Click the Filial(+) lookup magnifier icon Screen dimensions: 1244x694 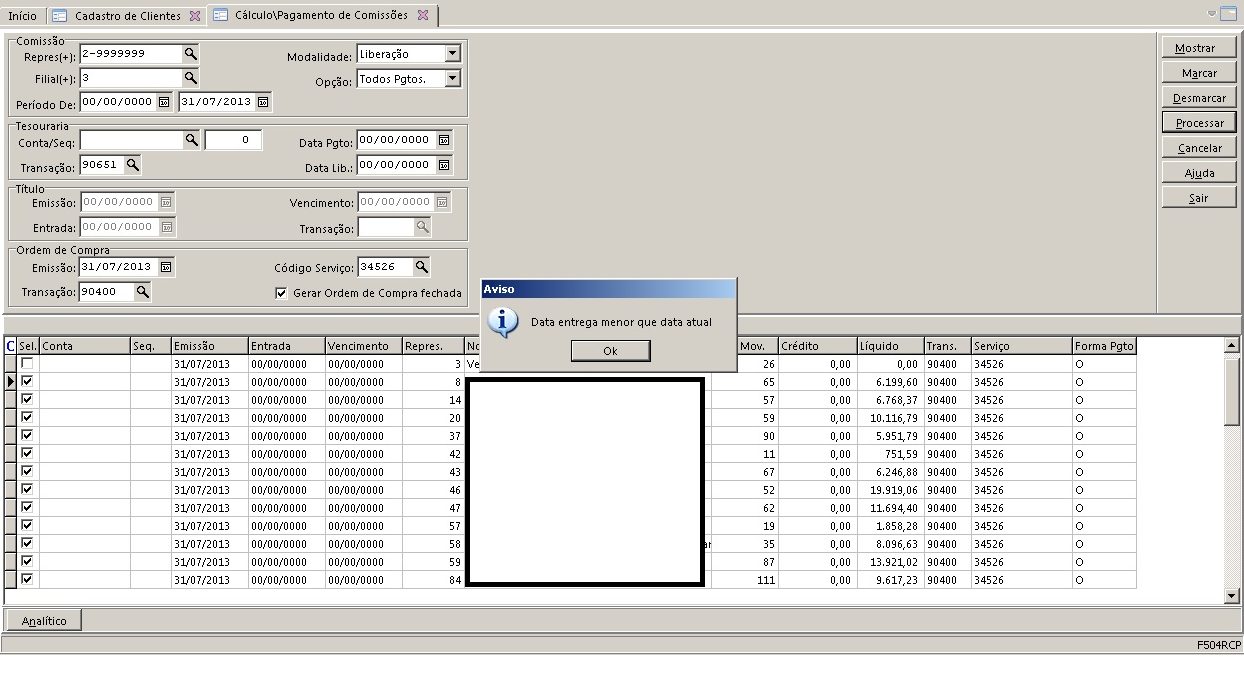pos(191,77)
